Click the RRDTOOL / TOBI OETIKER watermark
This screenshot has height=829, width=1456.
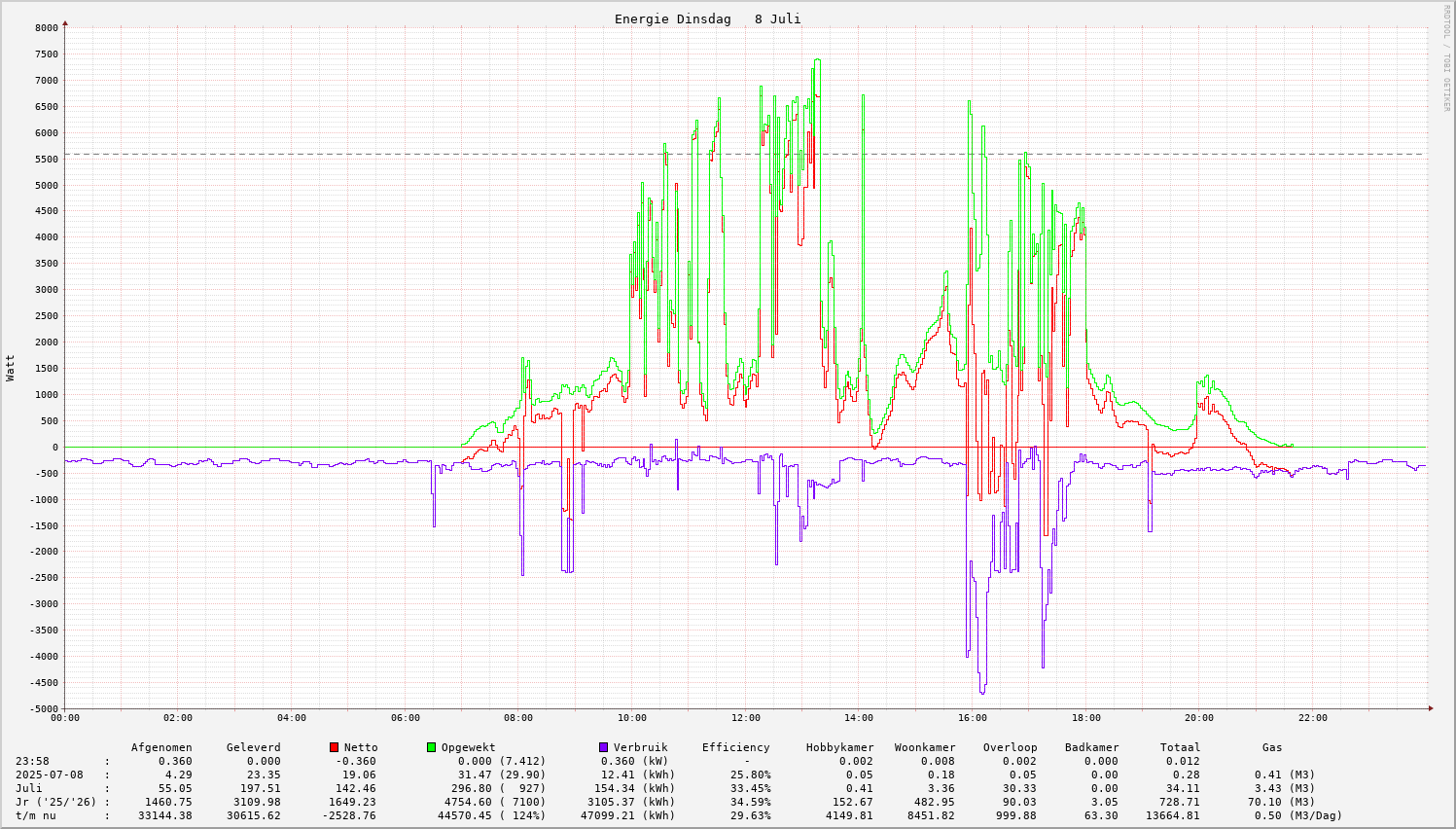click(x=1446, y=57)
